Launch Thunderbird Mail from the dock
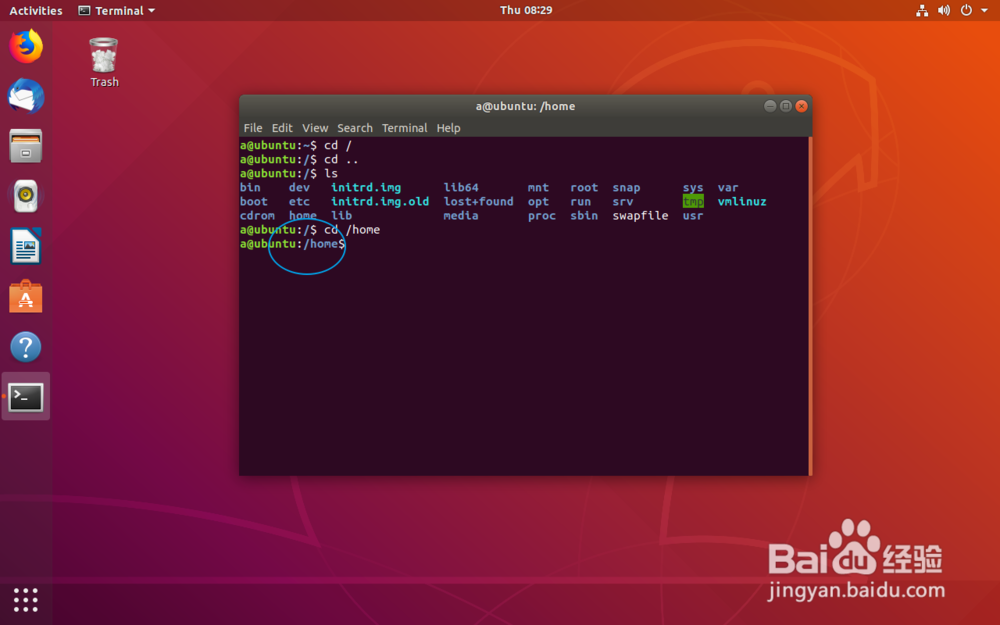1000x625 pixels. [26, 96]
